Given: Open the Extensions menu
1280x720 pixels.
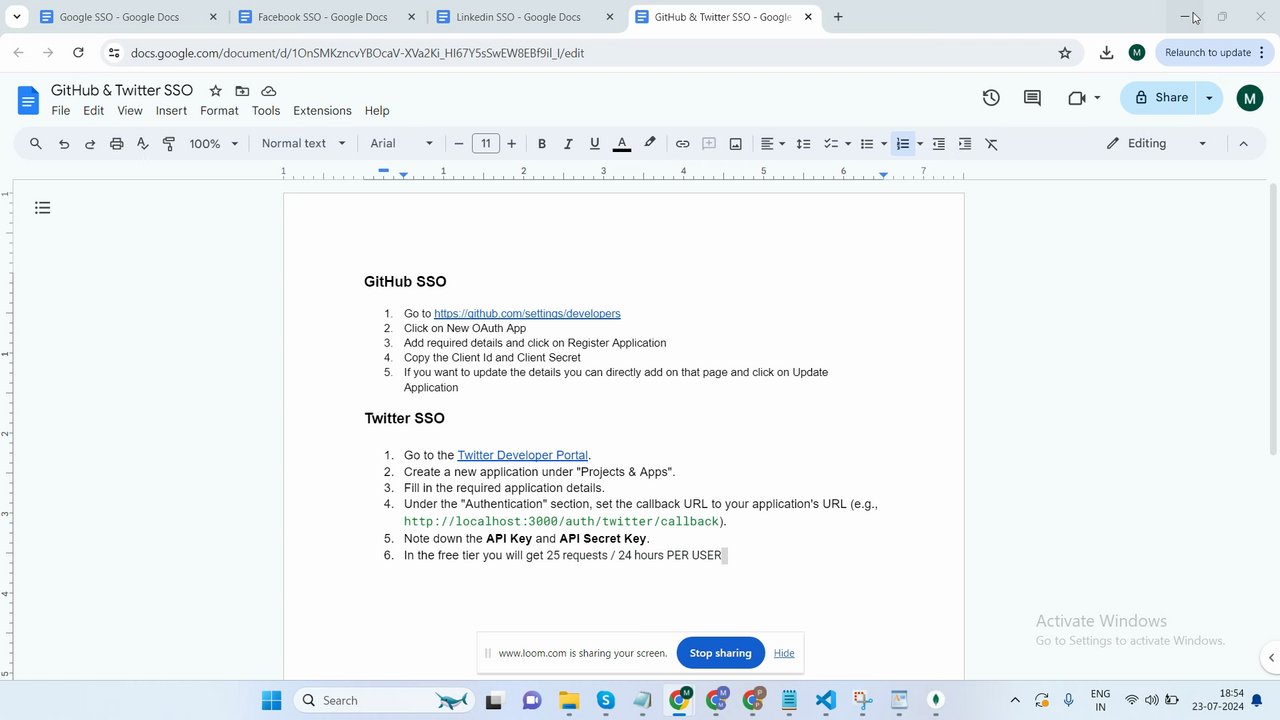Looking at the screenshot, I should click(322, 111).
